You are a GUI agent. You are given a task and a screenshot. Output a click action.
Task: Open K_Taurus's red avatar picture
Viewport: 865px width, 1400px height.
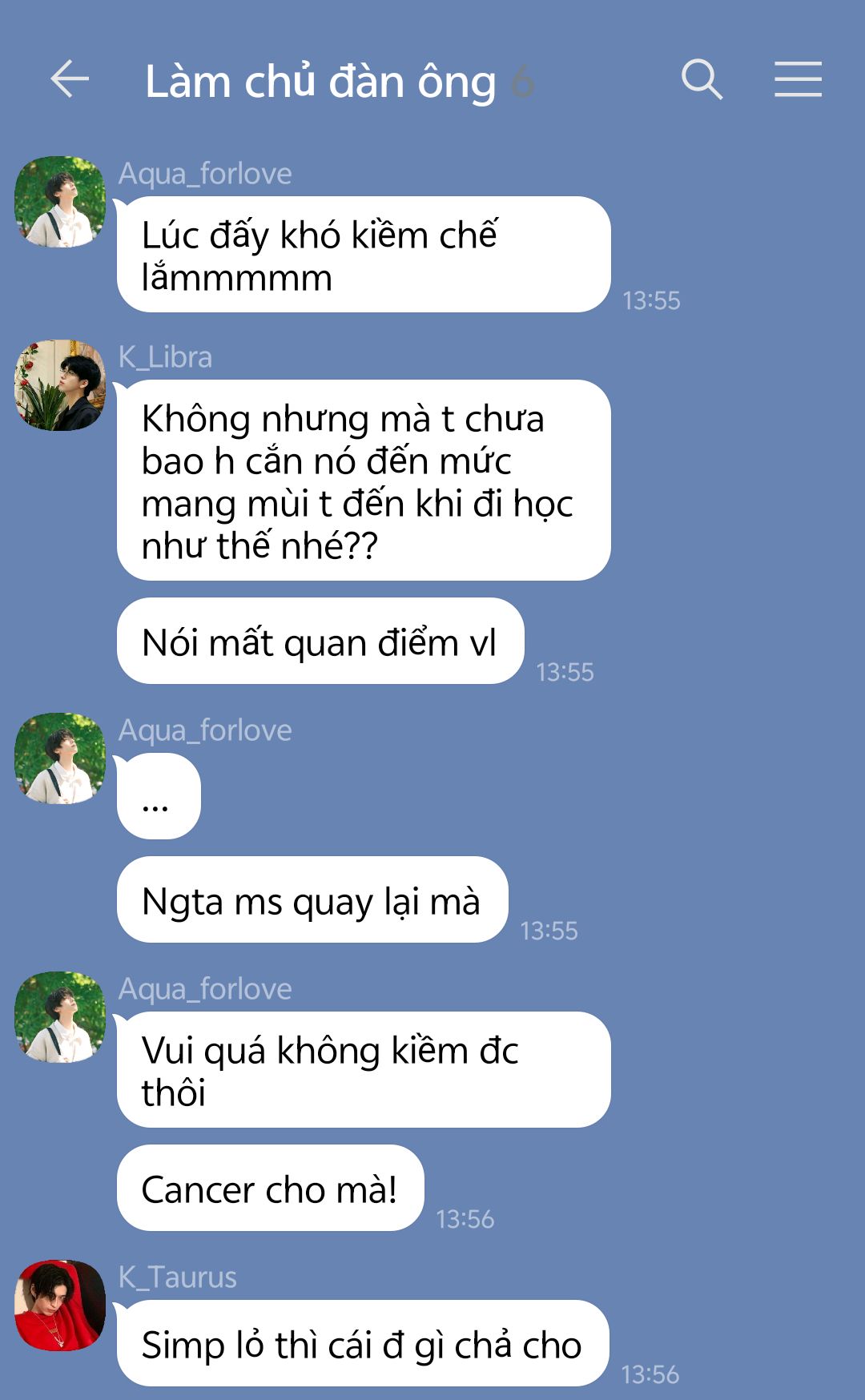coord(60,1305)
